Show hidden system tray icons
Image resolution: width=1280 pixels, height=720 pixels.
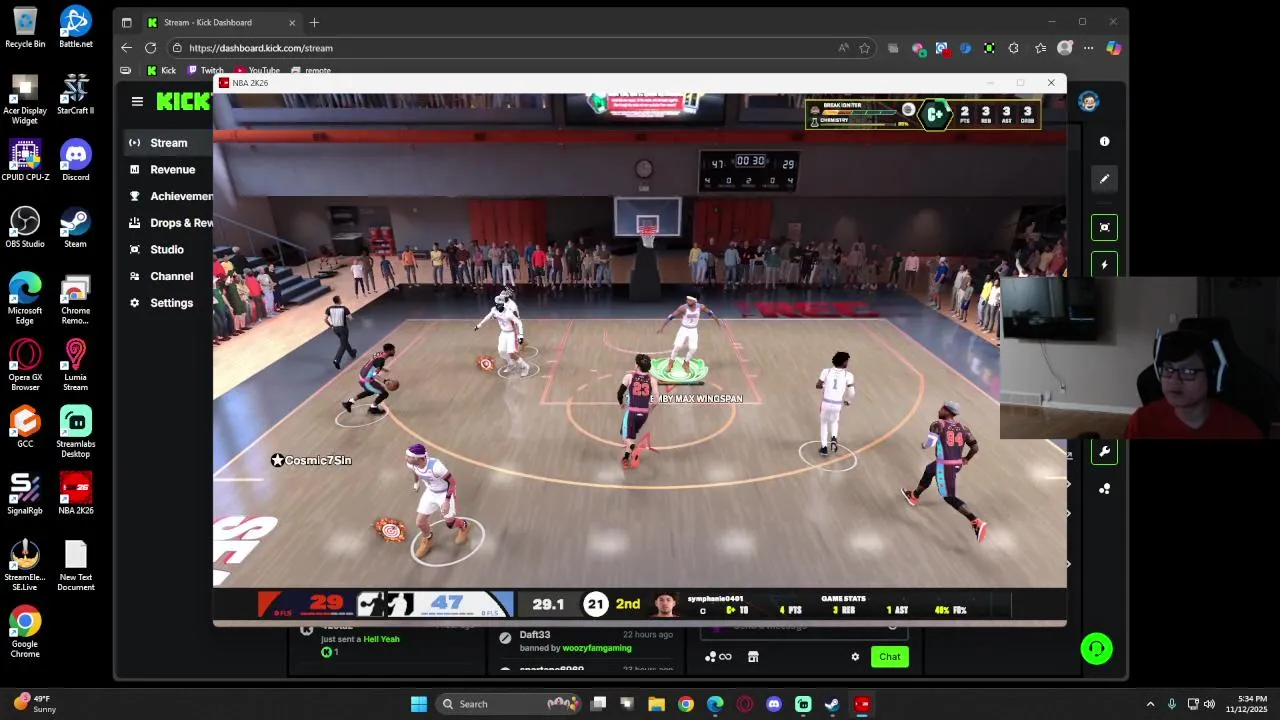point(1150,704)
